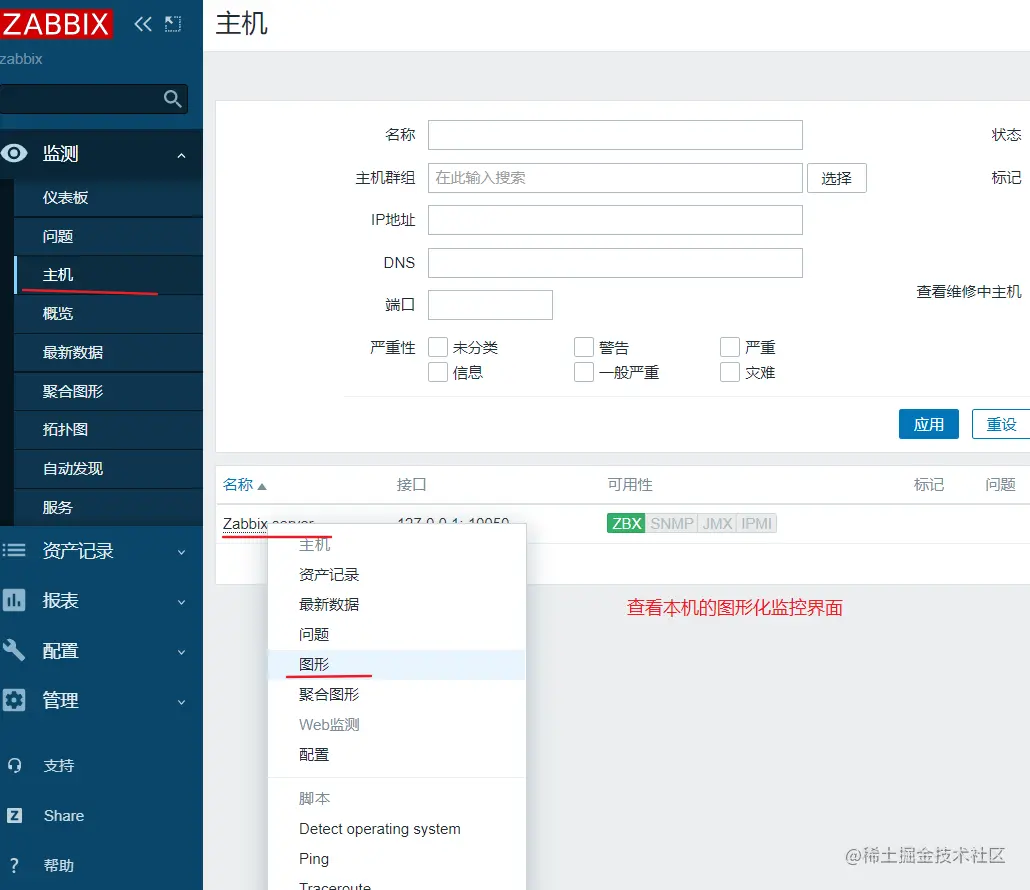The height and width of the screenshot is (890, 1030).
Task: Focus the 主机群组 search field
Action: pyautogui.click(x=615, y=178)
